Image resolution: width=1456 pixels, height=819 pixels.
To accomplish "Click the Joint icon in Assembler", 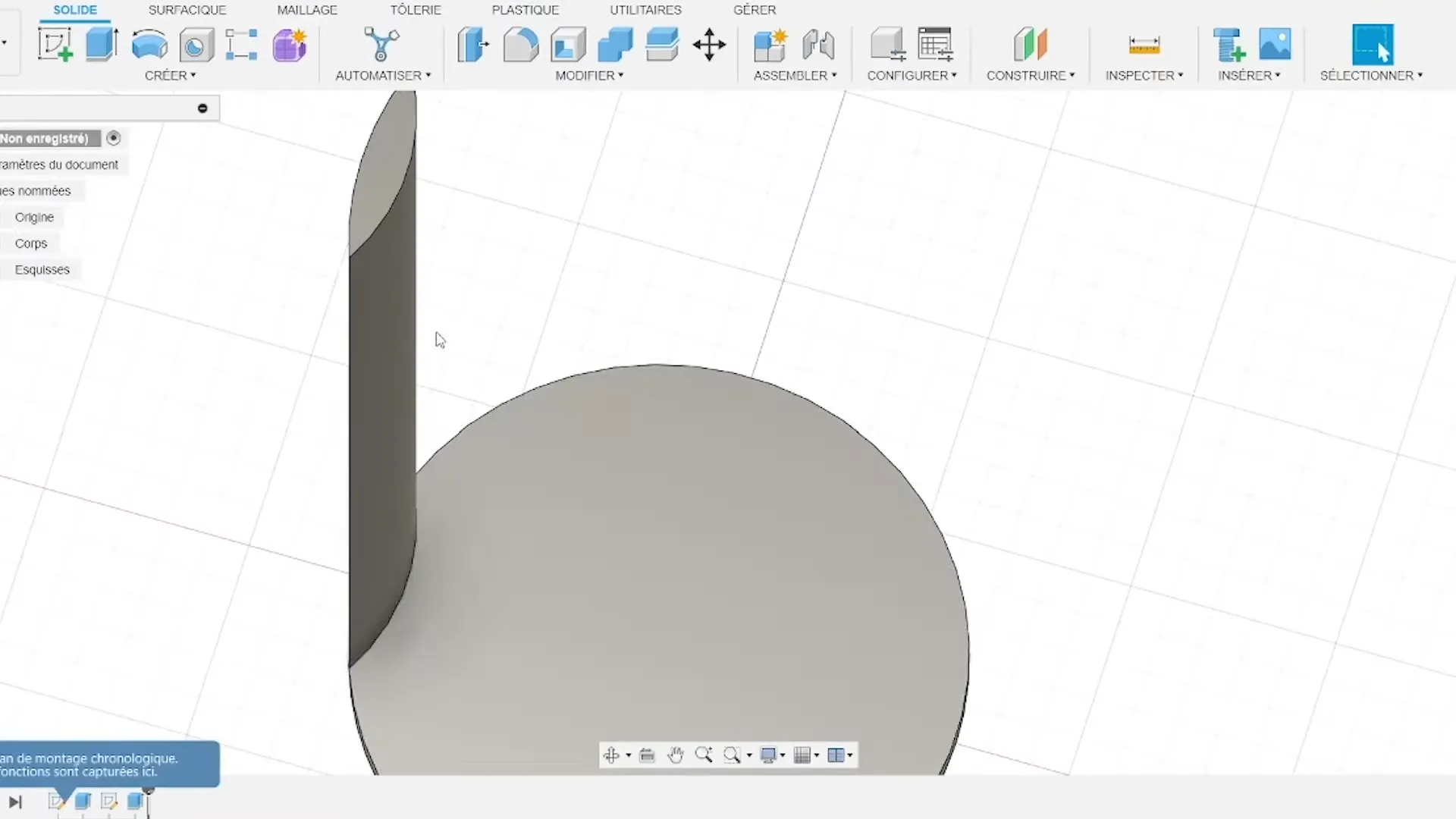I will (818, 45).
